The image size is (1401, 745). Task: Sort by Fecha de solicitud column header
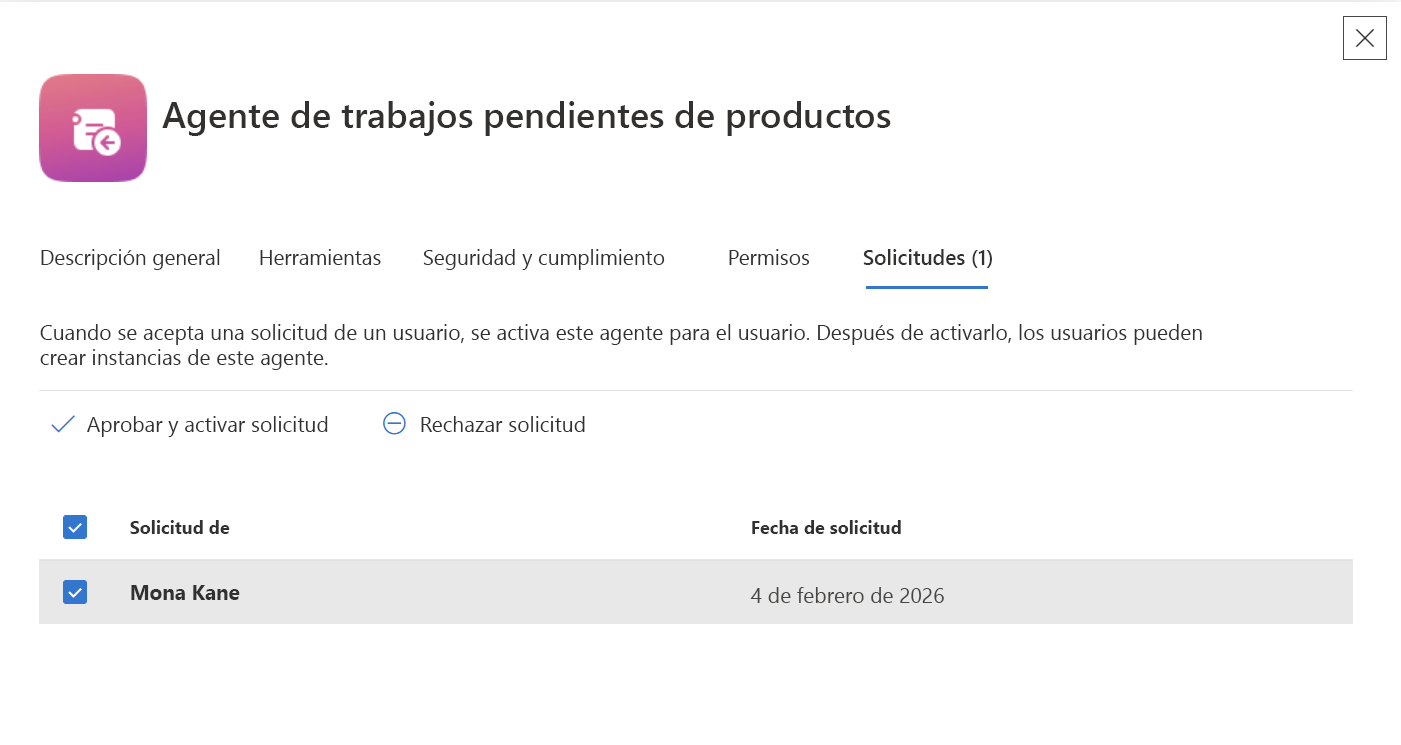pyautogui.click(x=826, y=527)
